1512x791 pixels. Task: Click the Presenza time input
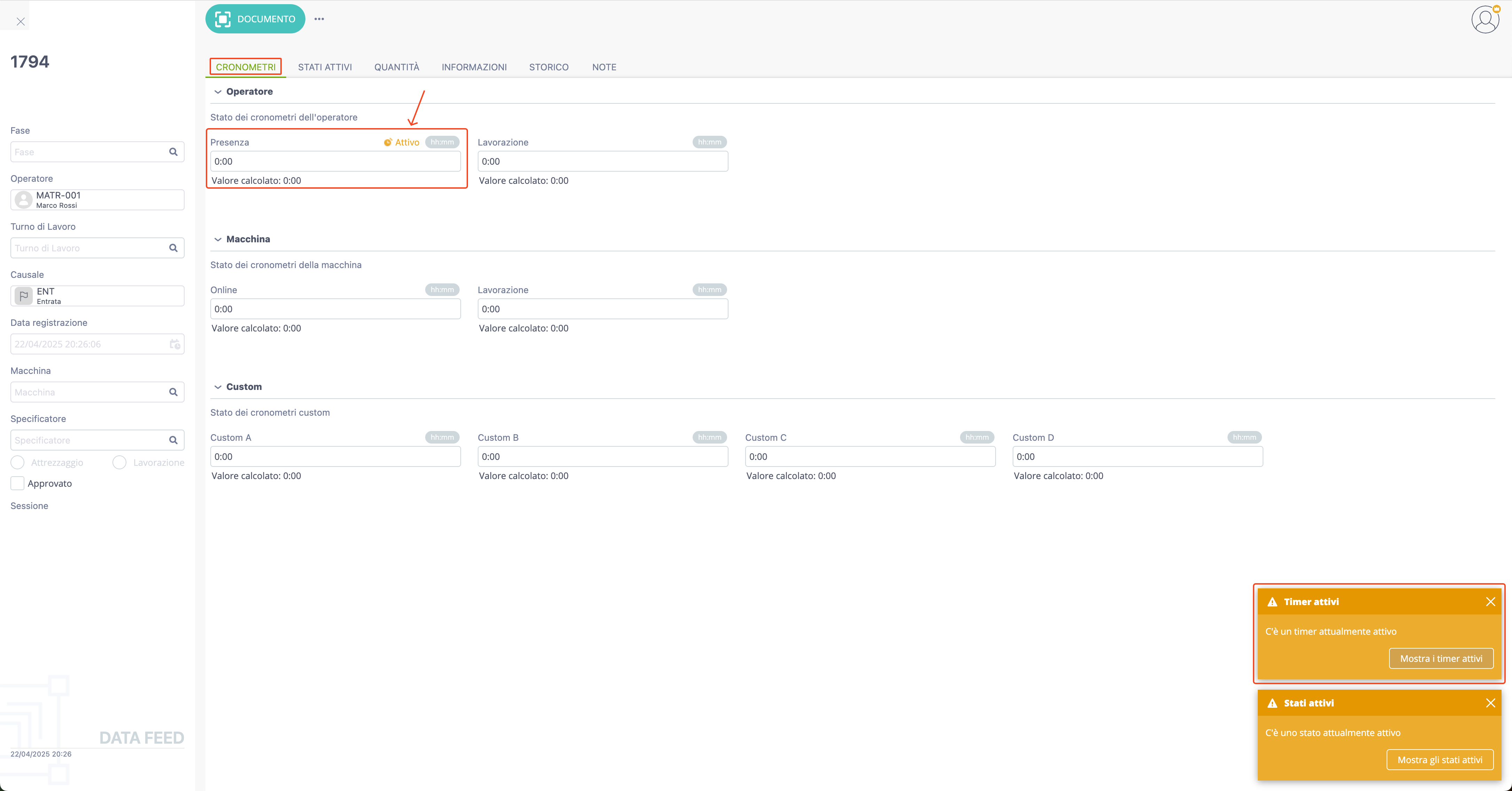click(x=336, y=162)
